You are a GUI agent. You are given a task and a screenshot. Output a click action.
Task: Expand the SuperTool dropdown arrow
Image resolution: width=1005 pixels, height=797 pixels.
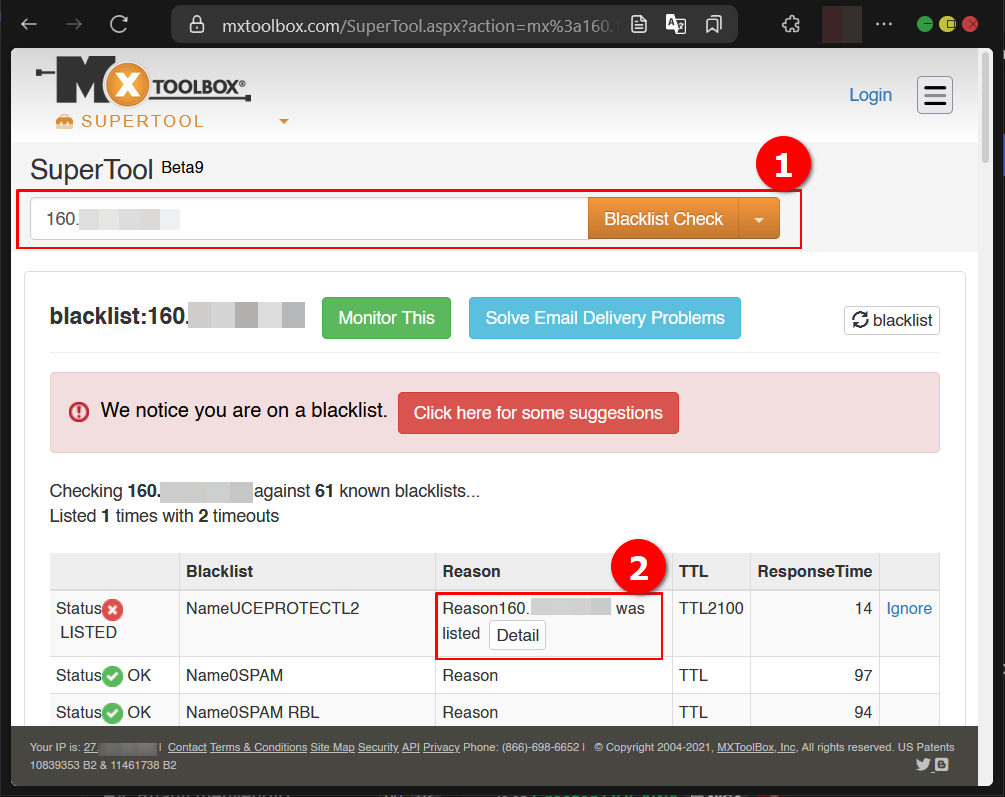click(x=284, y=121)
